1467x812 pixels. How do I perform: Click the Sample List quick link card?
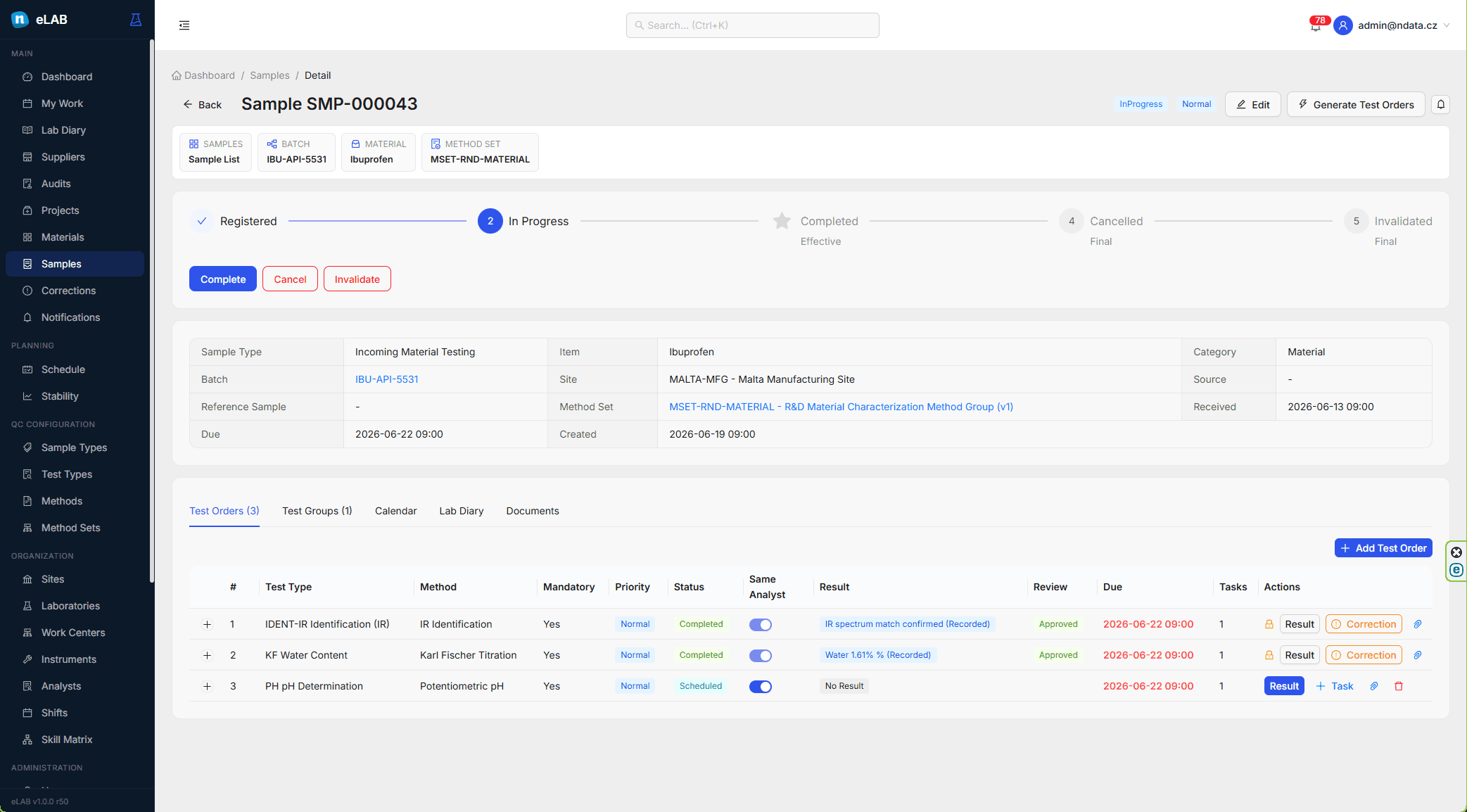coord(215,152)
